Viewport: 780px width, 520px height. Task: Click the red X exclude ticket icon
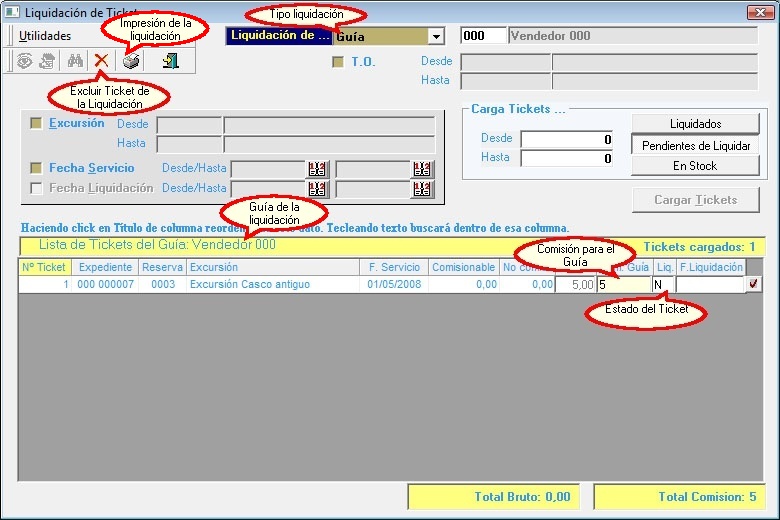tap(101, 61)
